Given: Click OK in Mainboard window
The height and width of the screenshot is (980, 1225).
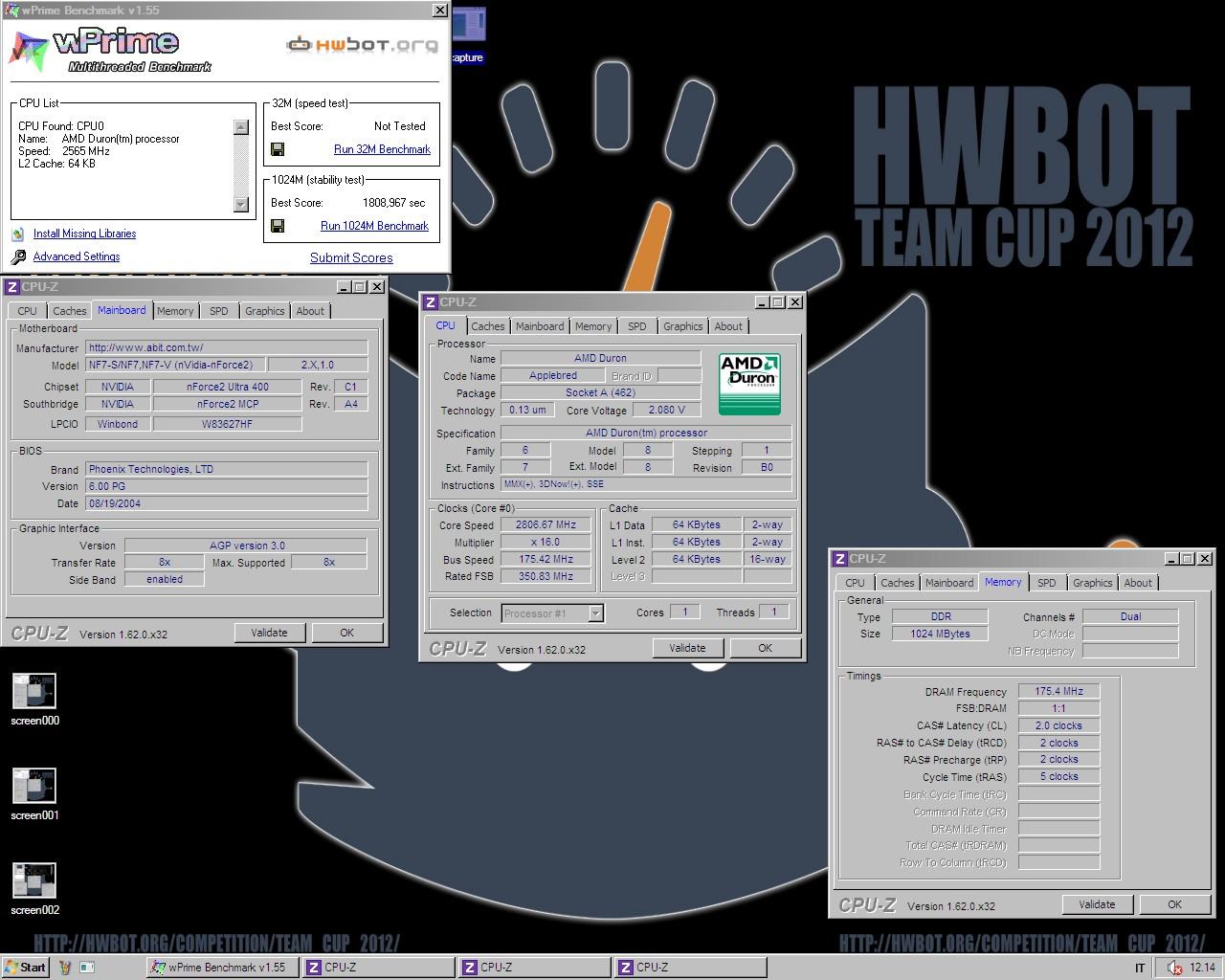Looking at the screenshot, I should coord(347,633).
